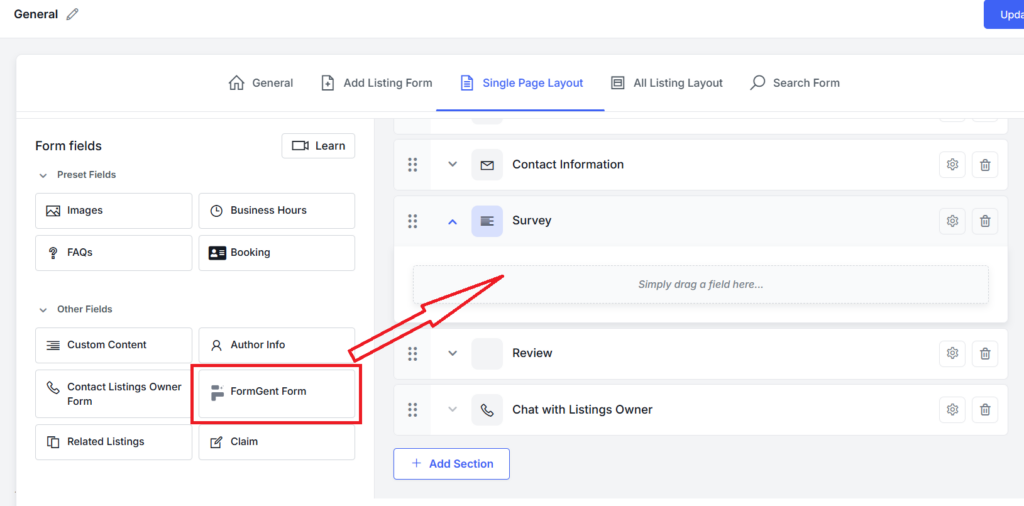Open the Search Form tab
This screenshot has width=1024, height=506.
795,83
